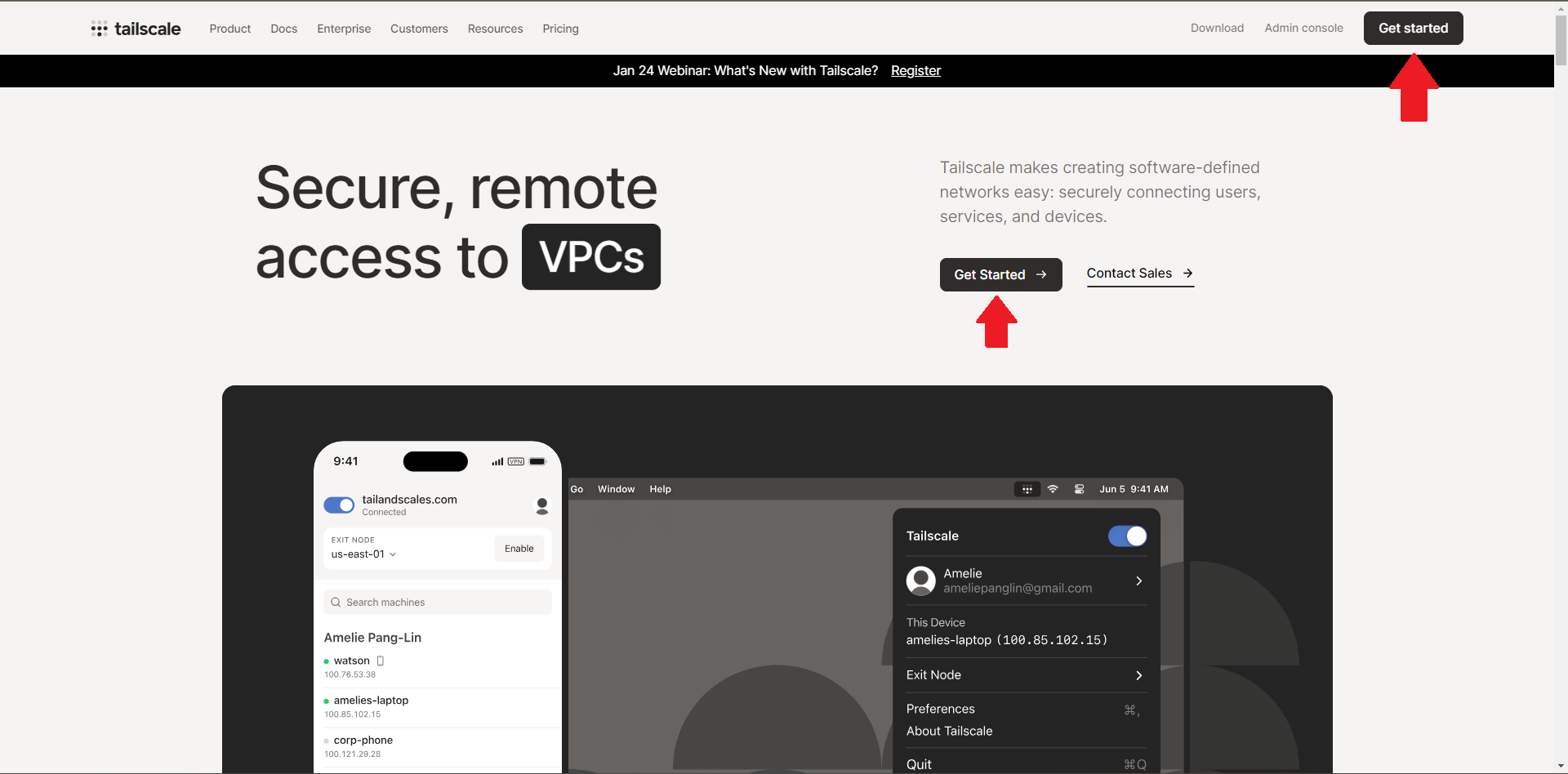The height and width of the screenshot is (774, 1568).
Task: Click the Contact Sales link
Action: click(1140, 274)
